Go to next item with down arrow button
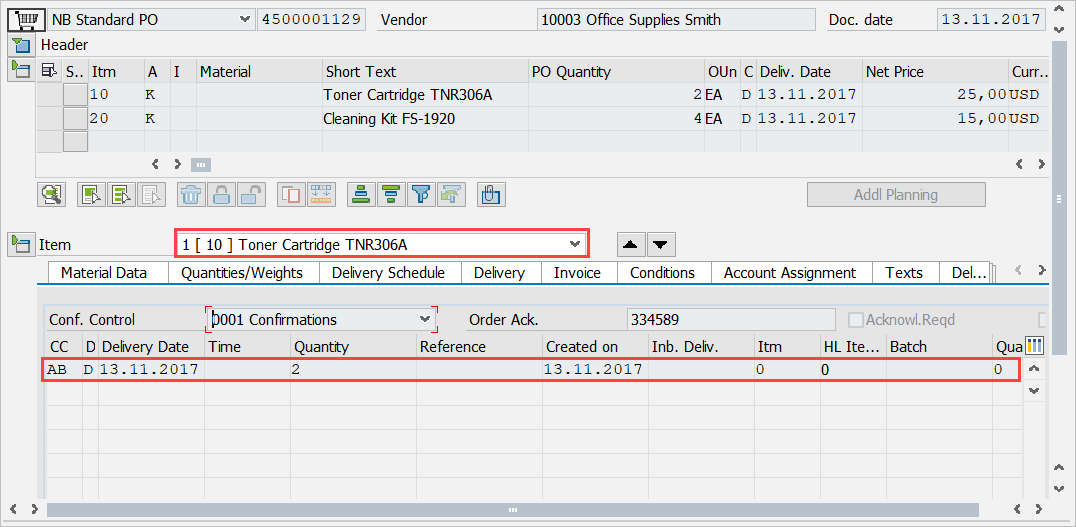This screenshot has height=527, width=1076. (x=661, y=244)
